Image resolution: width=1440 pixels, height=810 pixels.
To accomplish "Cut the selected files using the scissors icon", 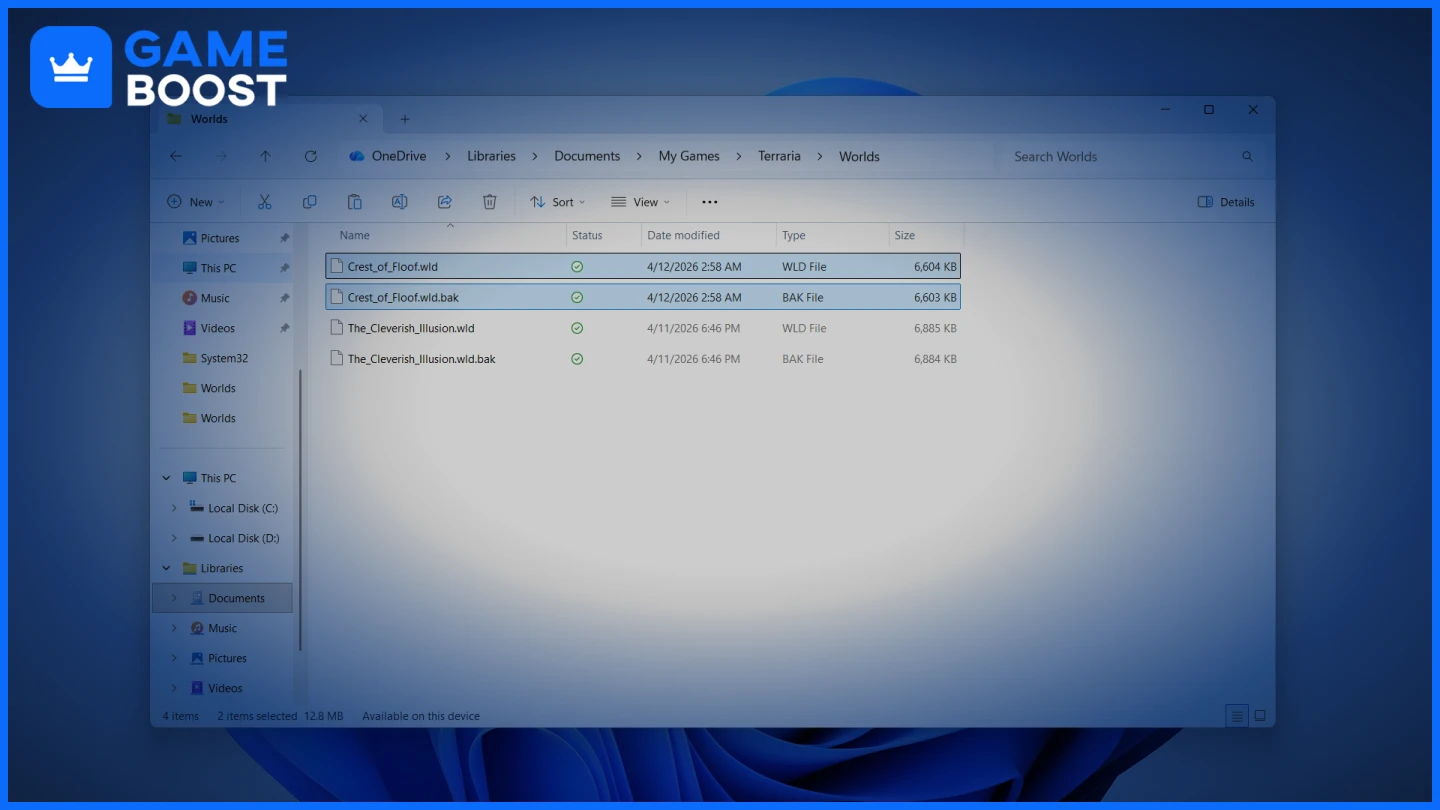I will point(264,201).
